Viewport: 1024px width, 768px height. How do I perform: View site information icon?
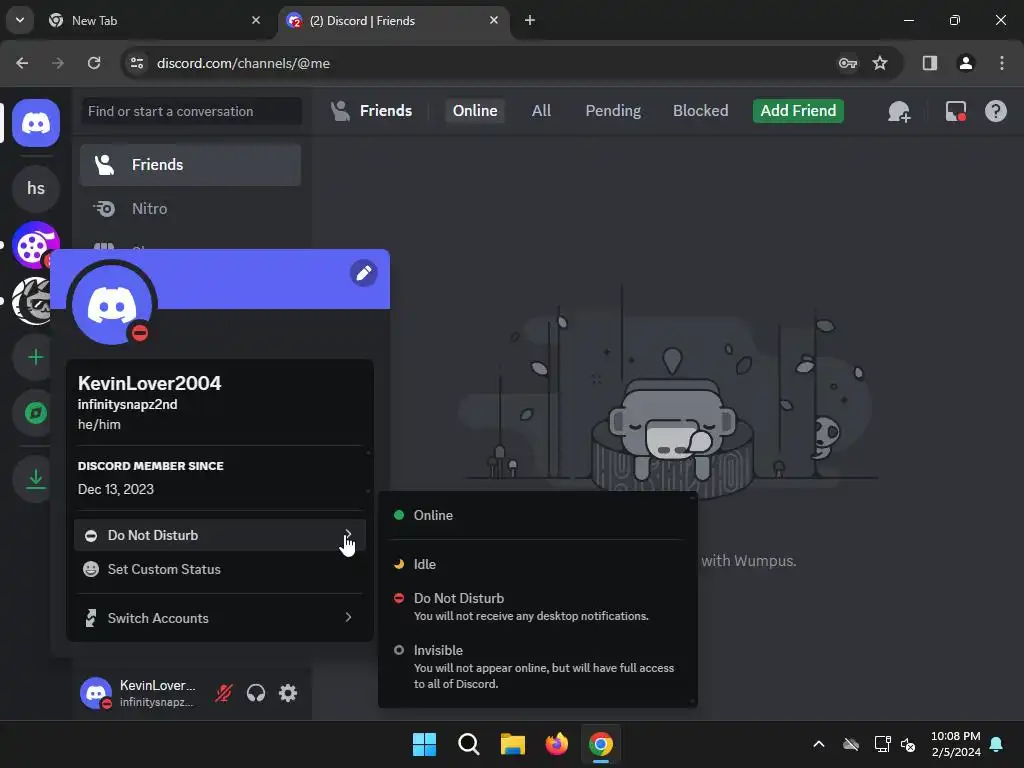tap(137, 63)
